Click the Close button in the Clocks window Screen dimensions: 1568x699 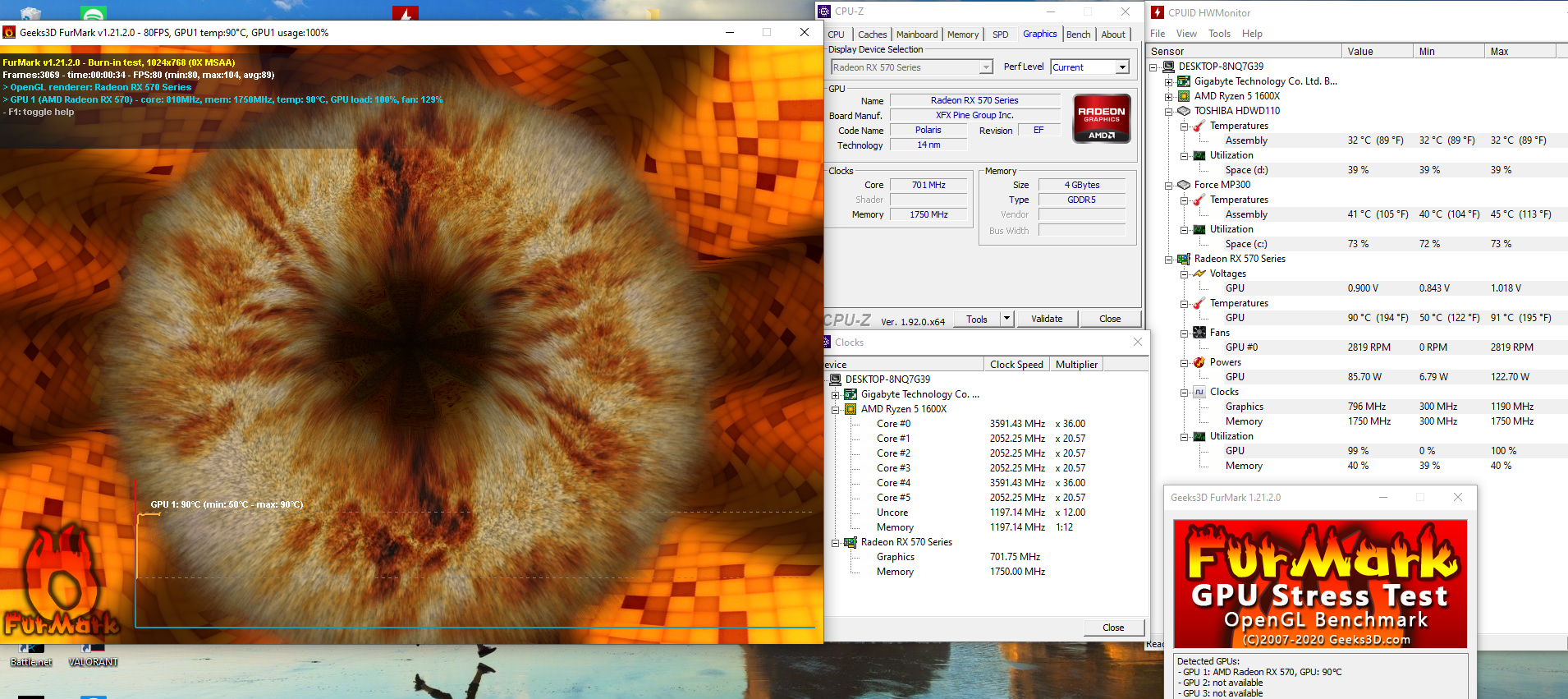pyautogui.click(x=1113, y=628)
